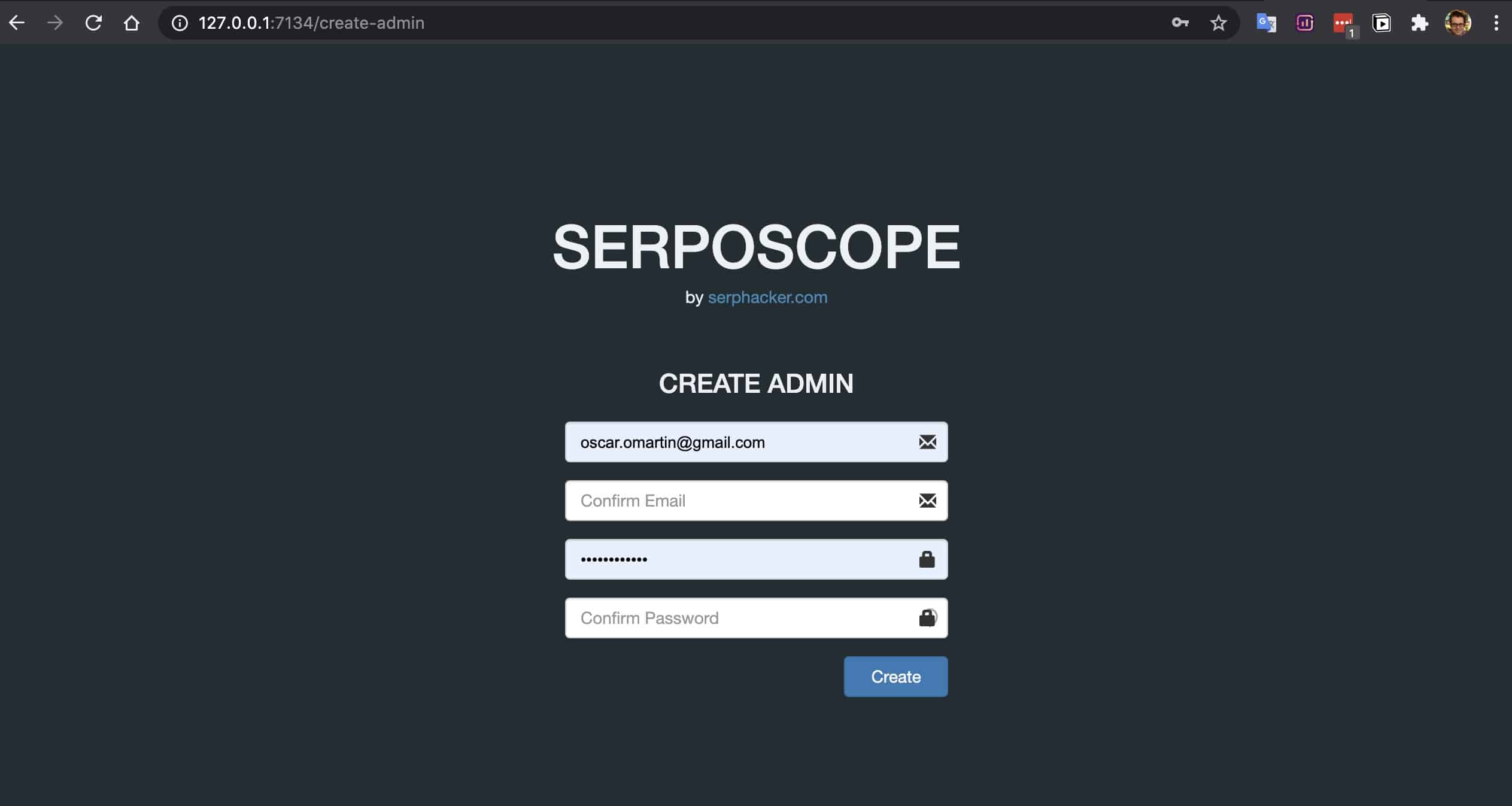Click the browser profile avatar icon
The height and width of the screenshot is (806, 1512).
(x=1459, y=22)
